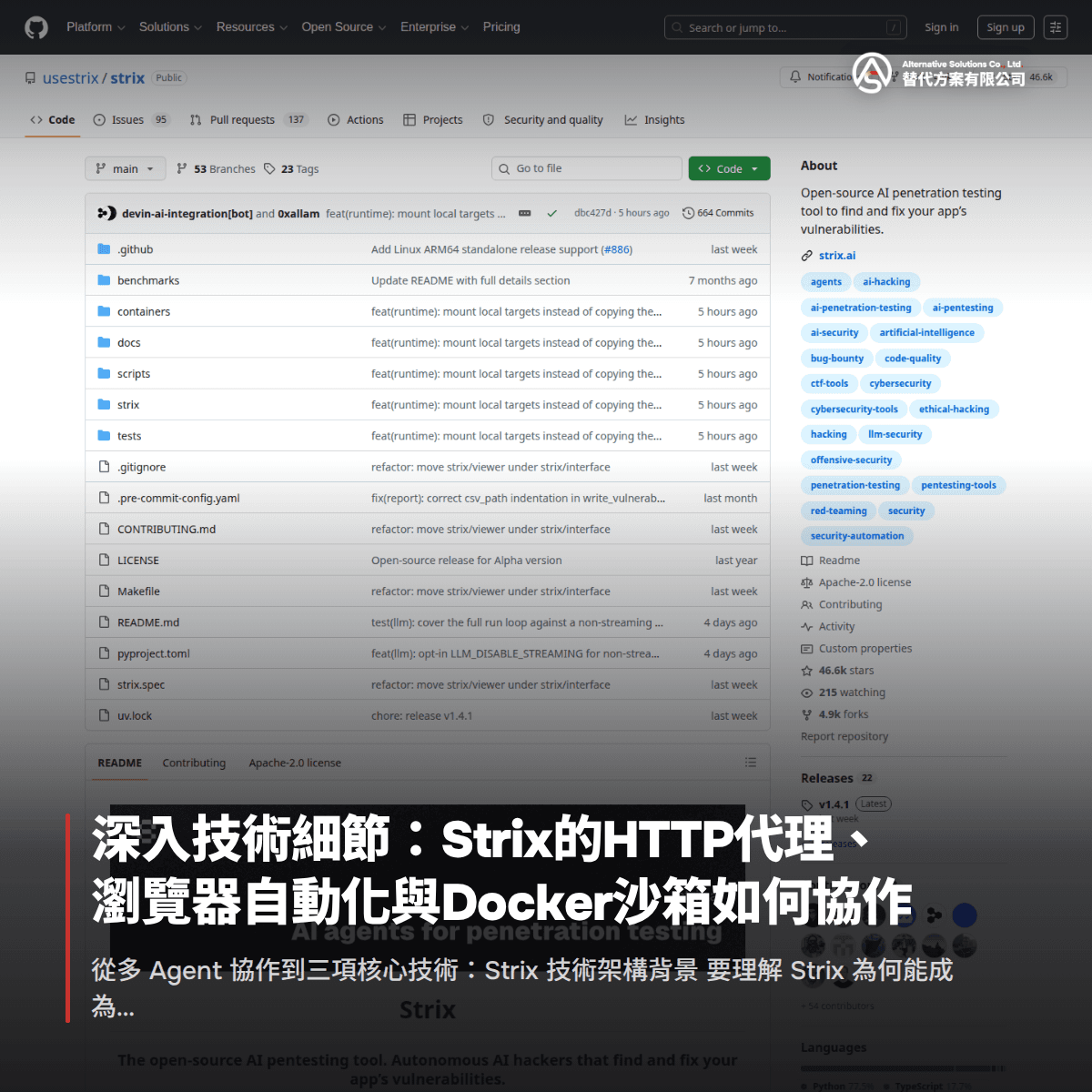
Task: Open the Insights tab
Action: pos(654,120)
